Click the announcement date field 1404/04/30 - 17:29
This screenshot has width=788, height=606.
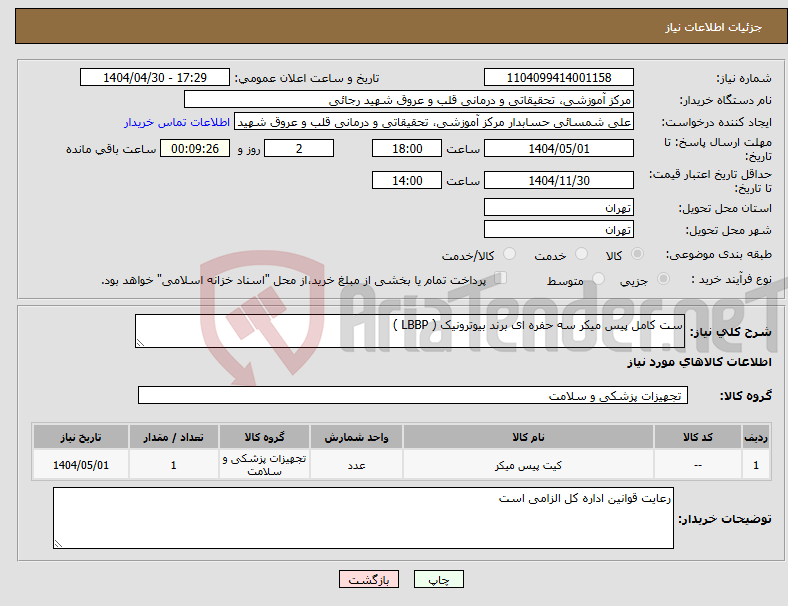coord(155,78)
